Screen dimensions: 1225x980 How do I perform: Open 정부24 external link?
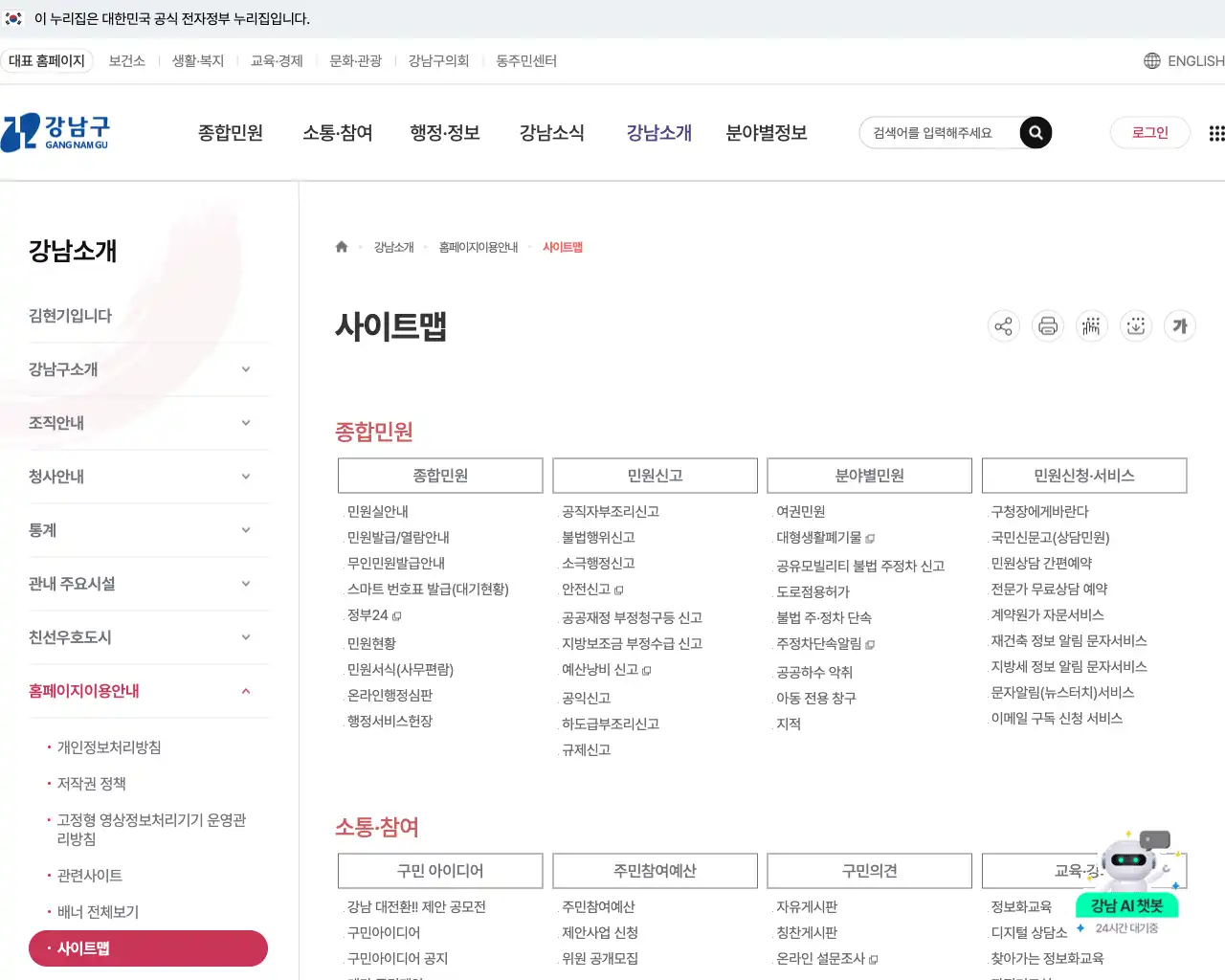tap(374, 615)
